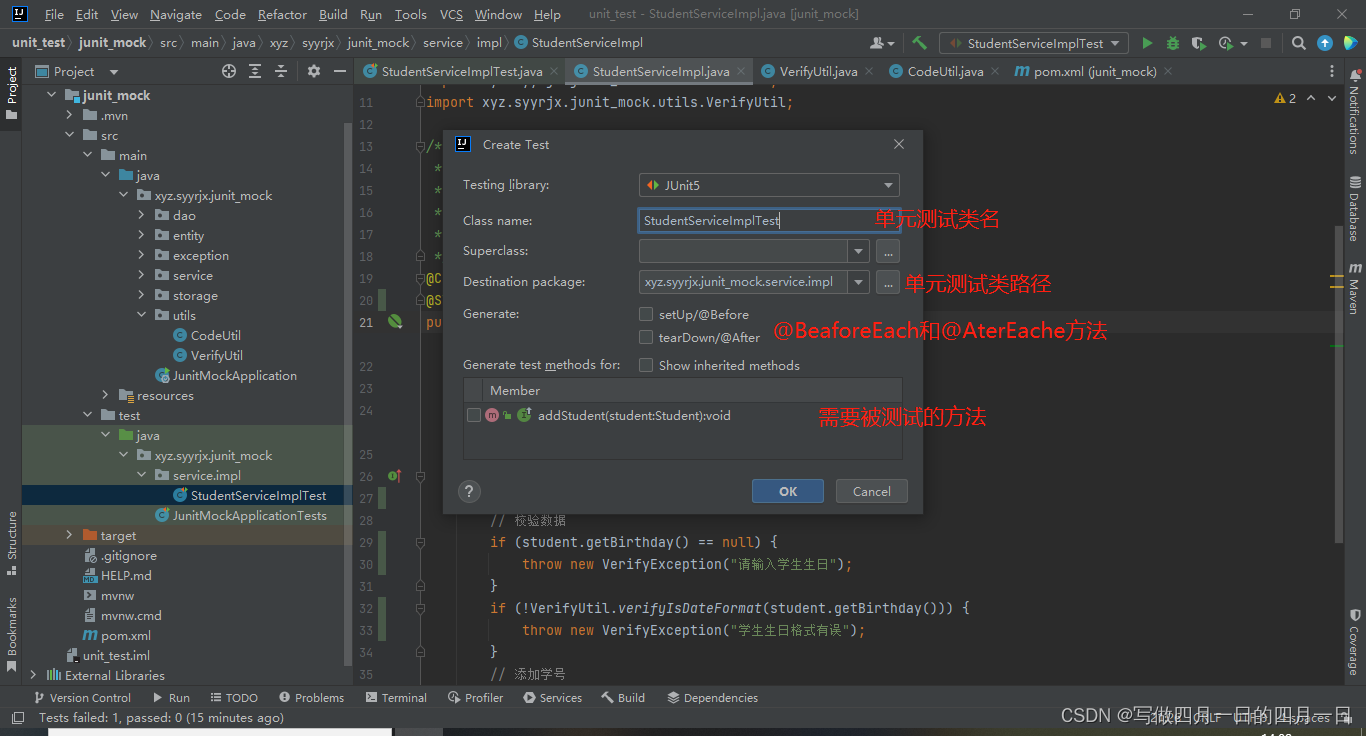Click the Build project hammer icon
1366x736 pixels.
pos(919,43)
